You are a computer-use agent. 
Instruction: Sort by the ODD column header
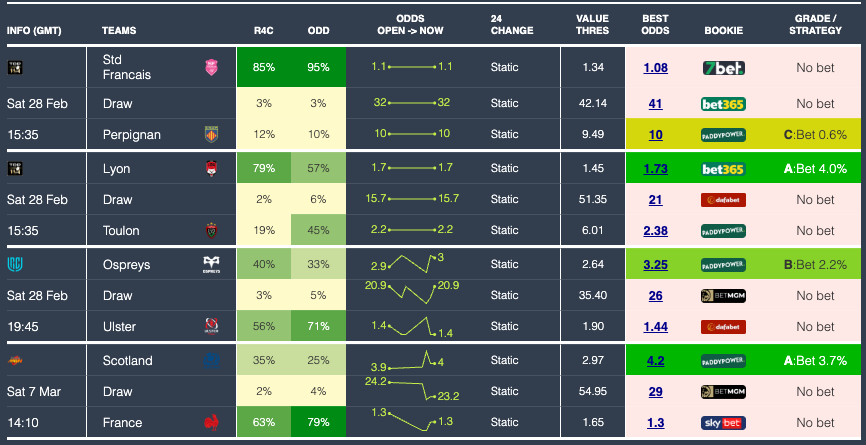[318, 31]
